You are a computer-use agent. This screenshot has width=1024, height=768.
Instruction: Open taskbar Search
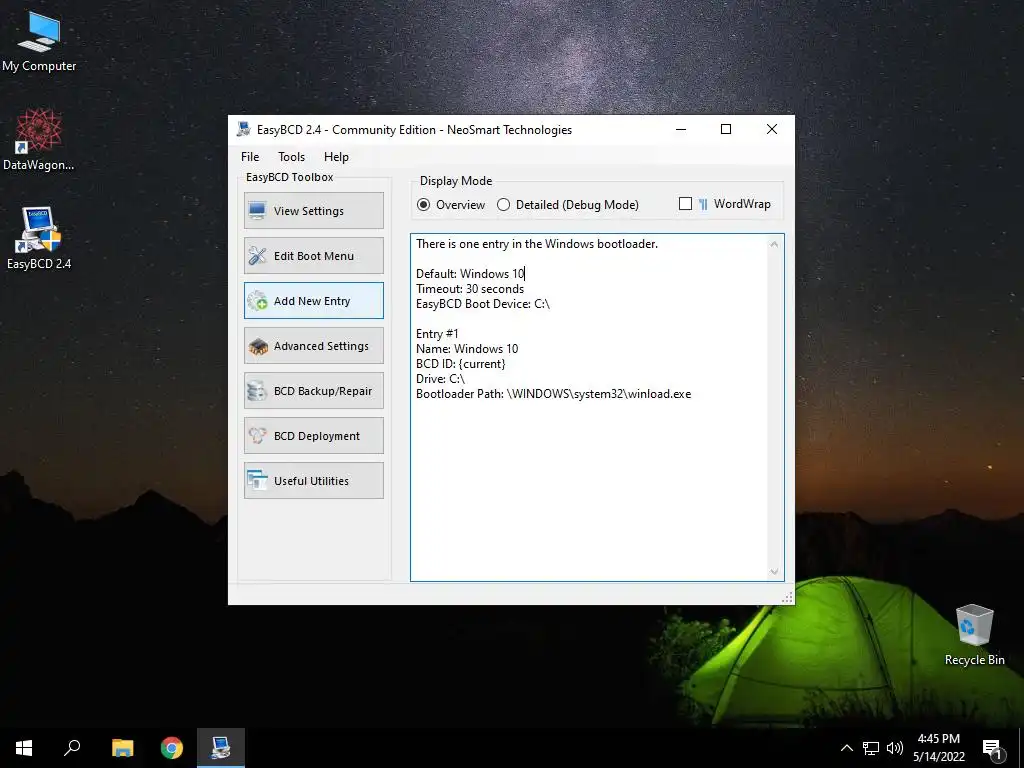tap(72, 748)
